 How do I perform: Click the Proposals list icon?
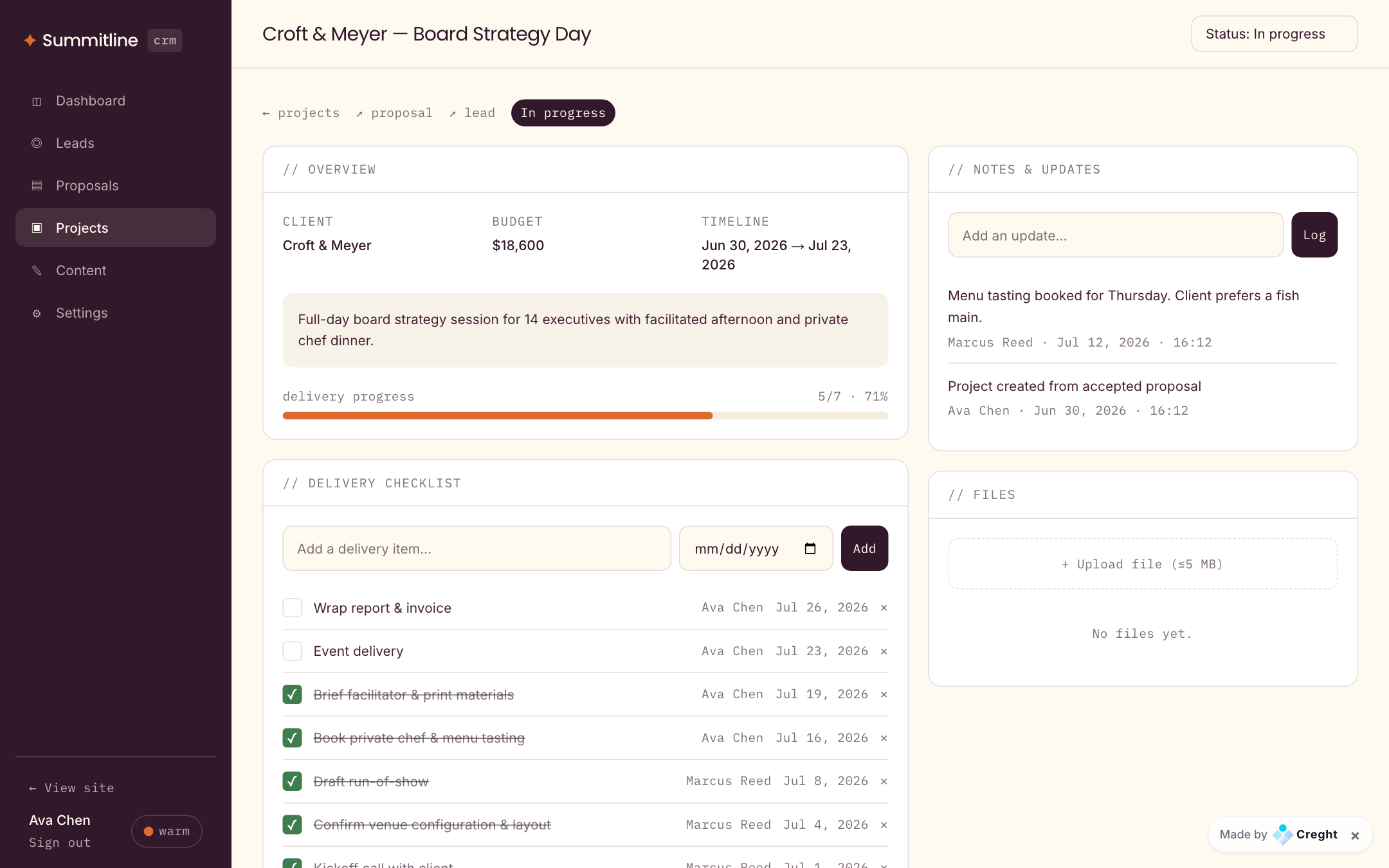tap(37, 185)
